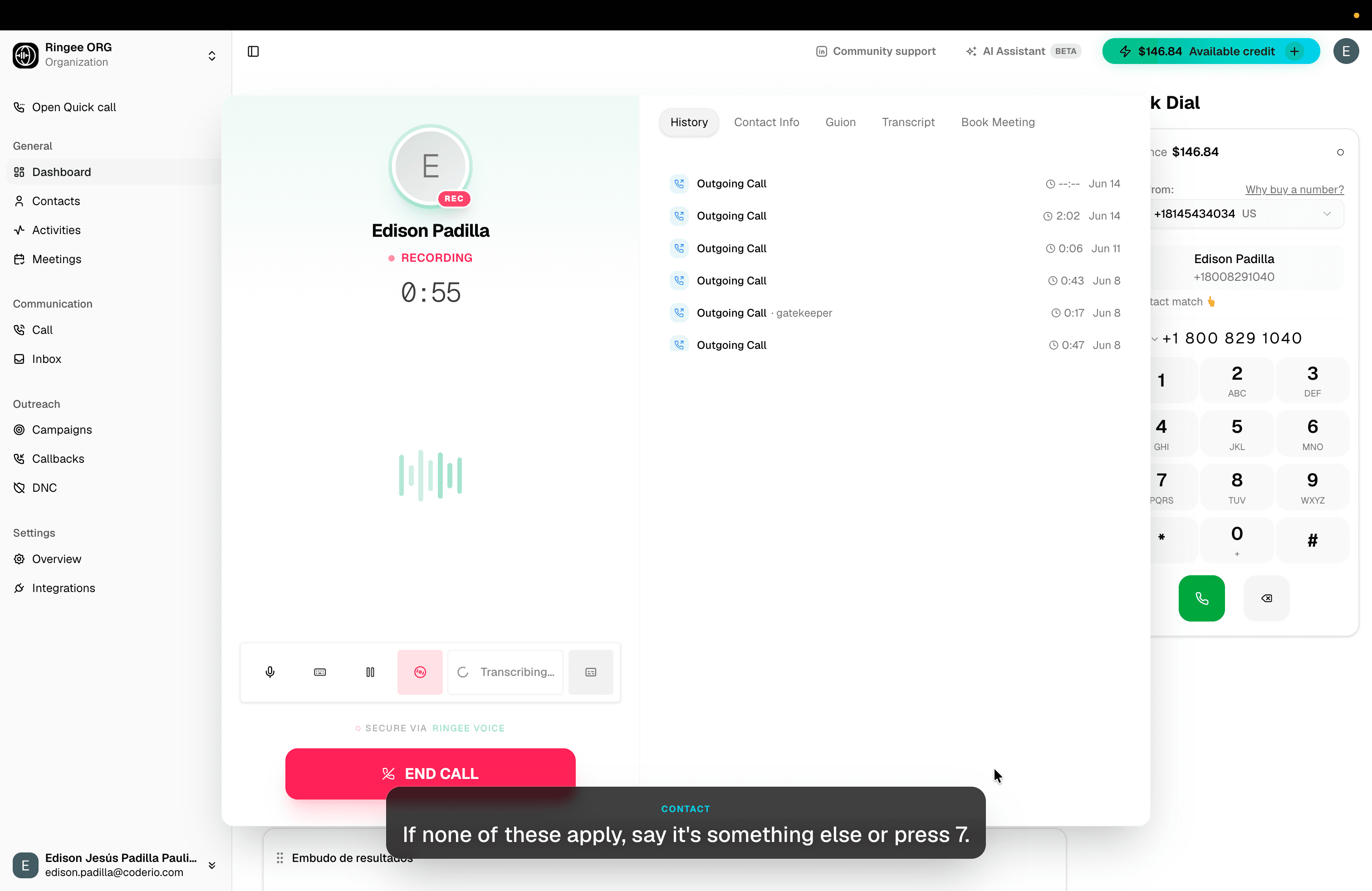Switch to the History tab
1372x891 pixels.
pos(689,122)
